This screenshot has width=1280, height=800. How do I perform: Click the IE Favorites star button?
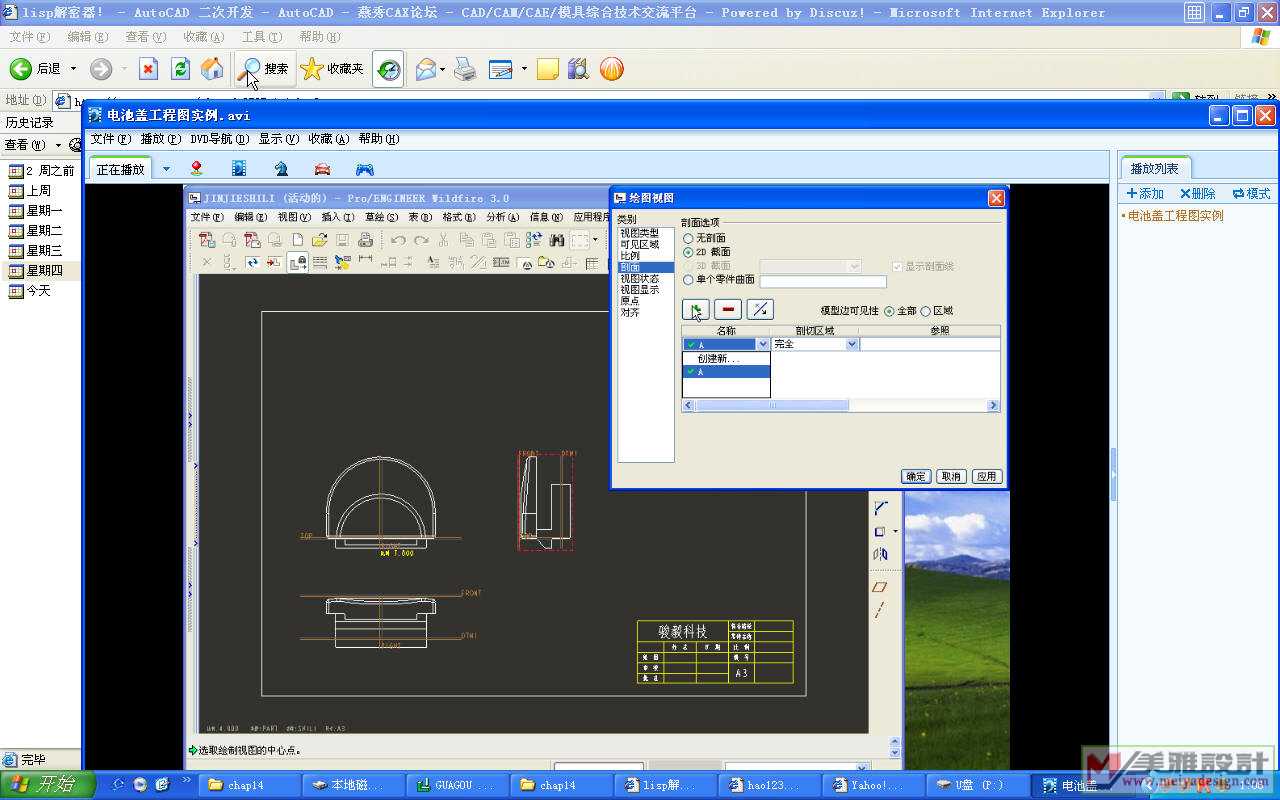(x=332, y=69)
